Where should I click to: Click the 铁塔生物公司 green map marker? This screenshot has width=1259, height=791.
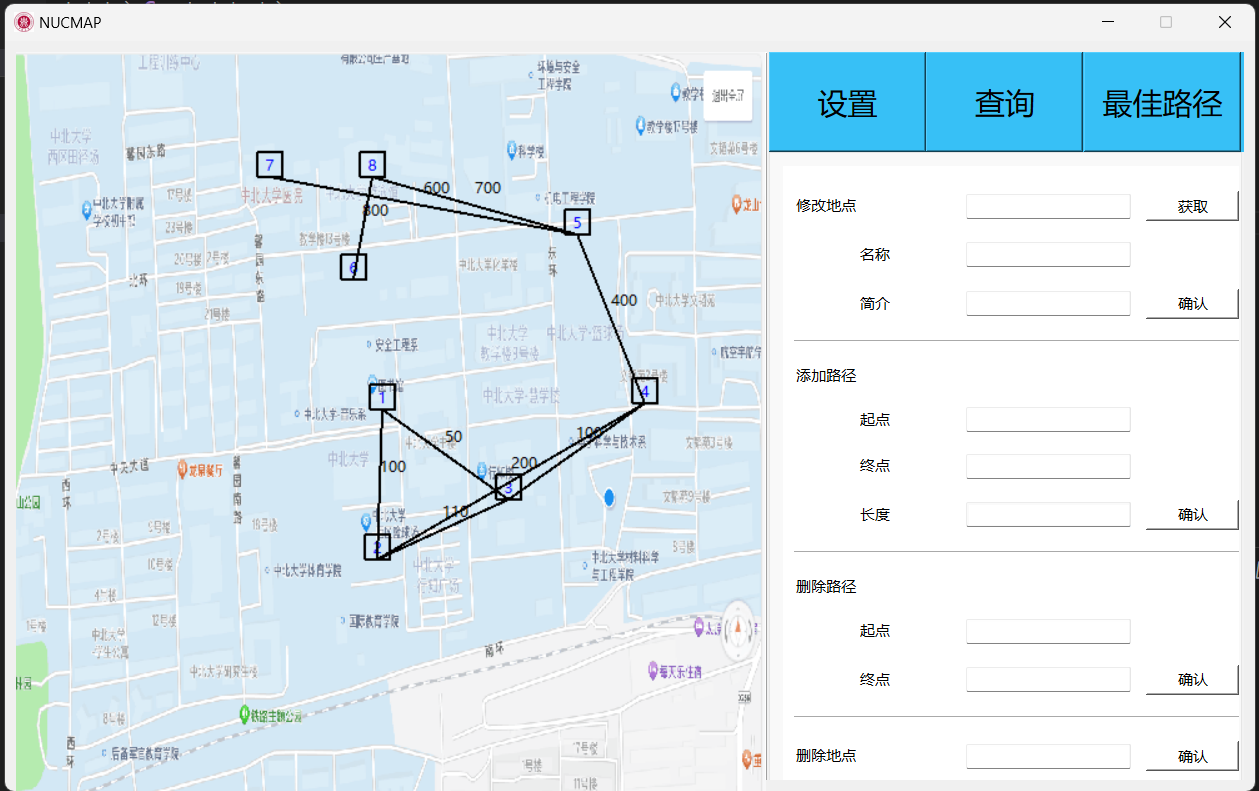[245, 715]
